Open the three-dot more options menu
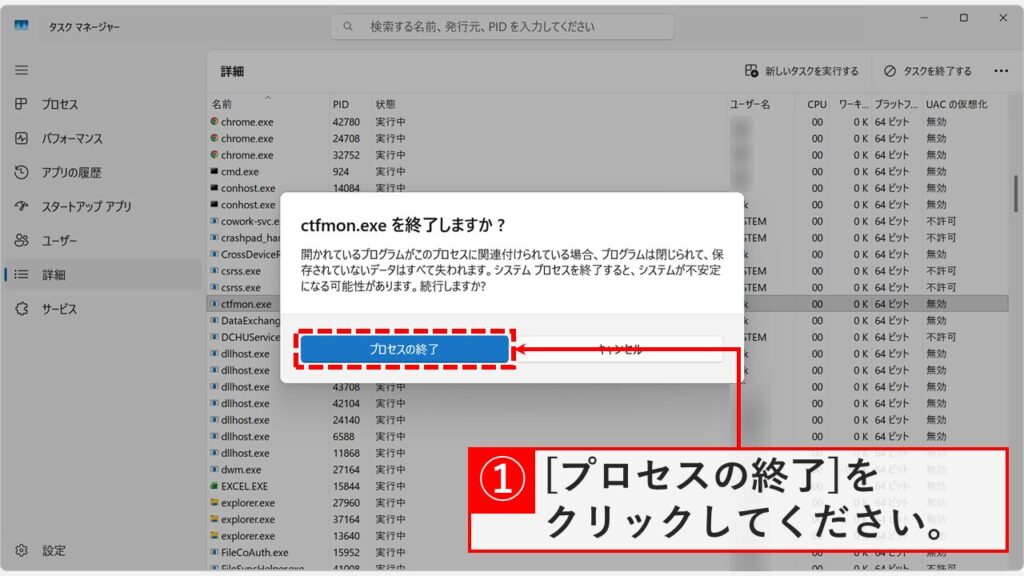Viewport: 1024px width, 576px height. tap(1001, 71)
